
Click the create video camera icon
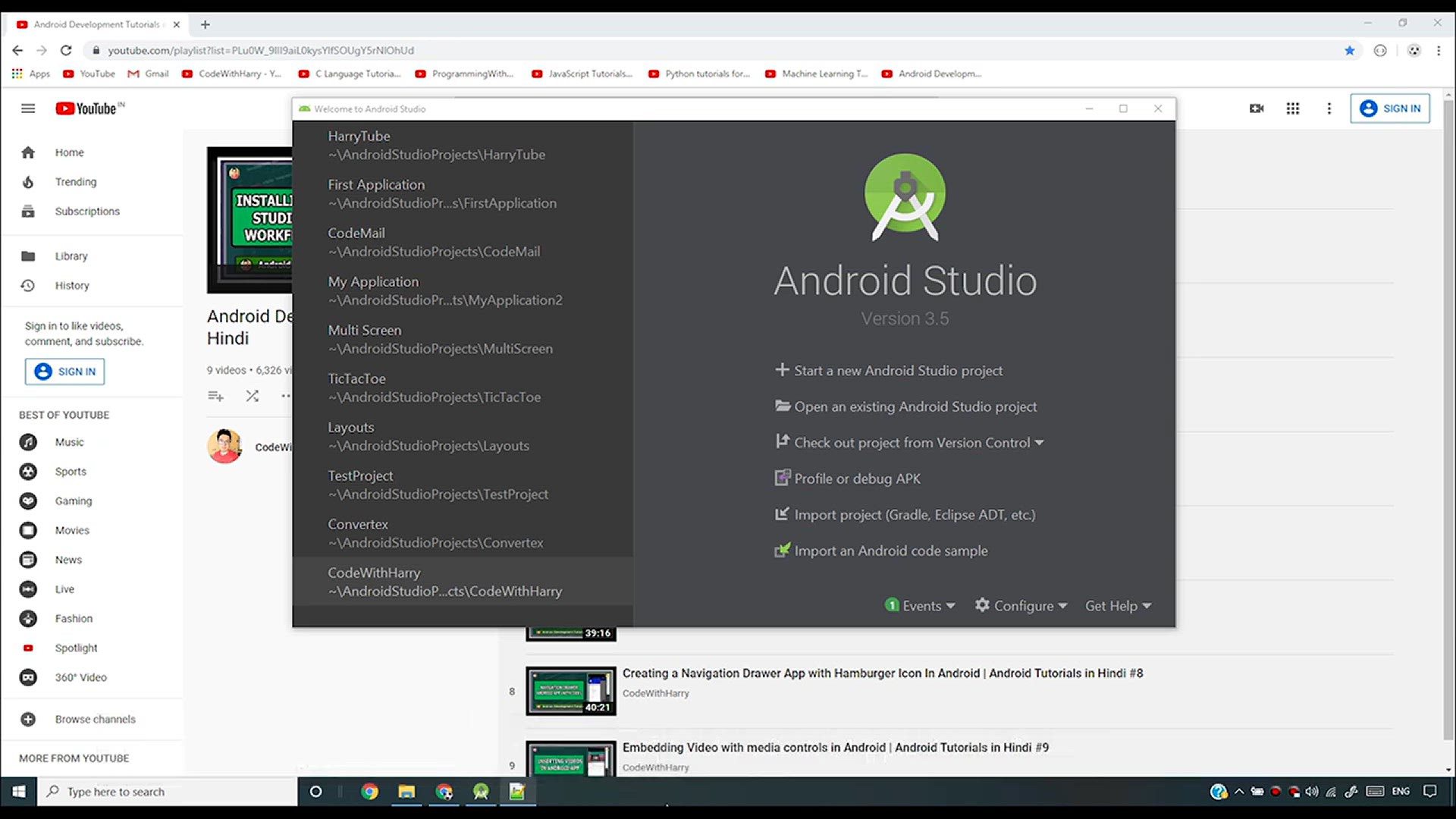(1257, 108)
